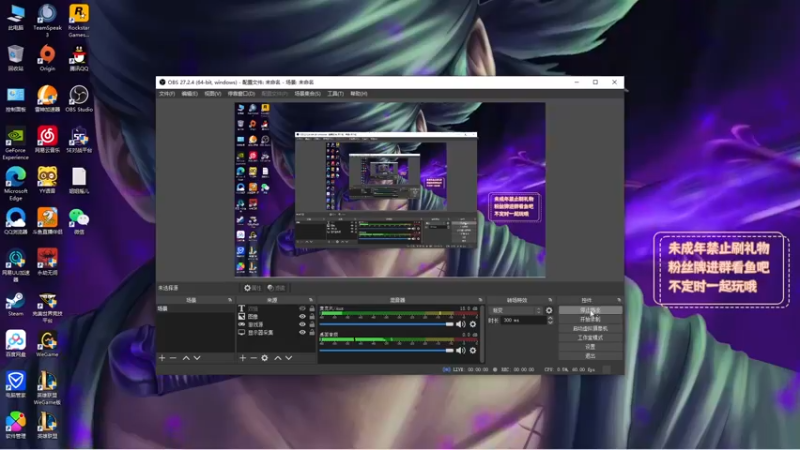Float the 控件 controls dock panel
The width and height of the screenshot is (800, 450).
coord(619,300)
